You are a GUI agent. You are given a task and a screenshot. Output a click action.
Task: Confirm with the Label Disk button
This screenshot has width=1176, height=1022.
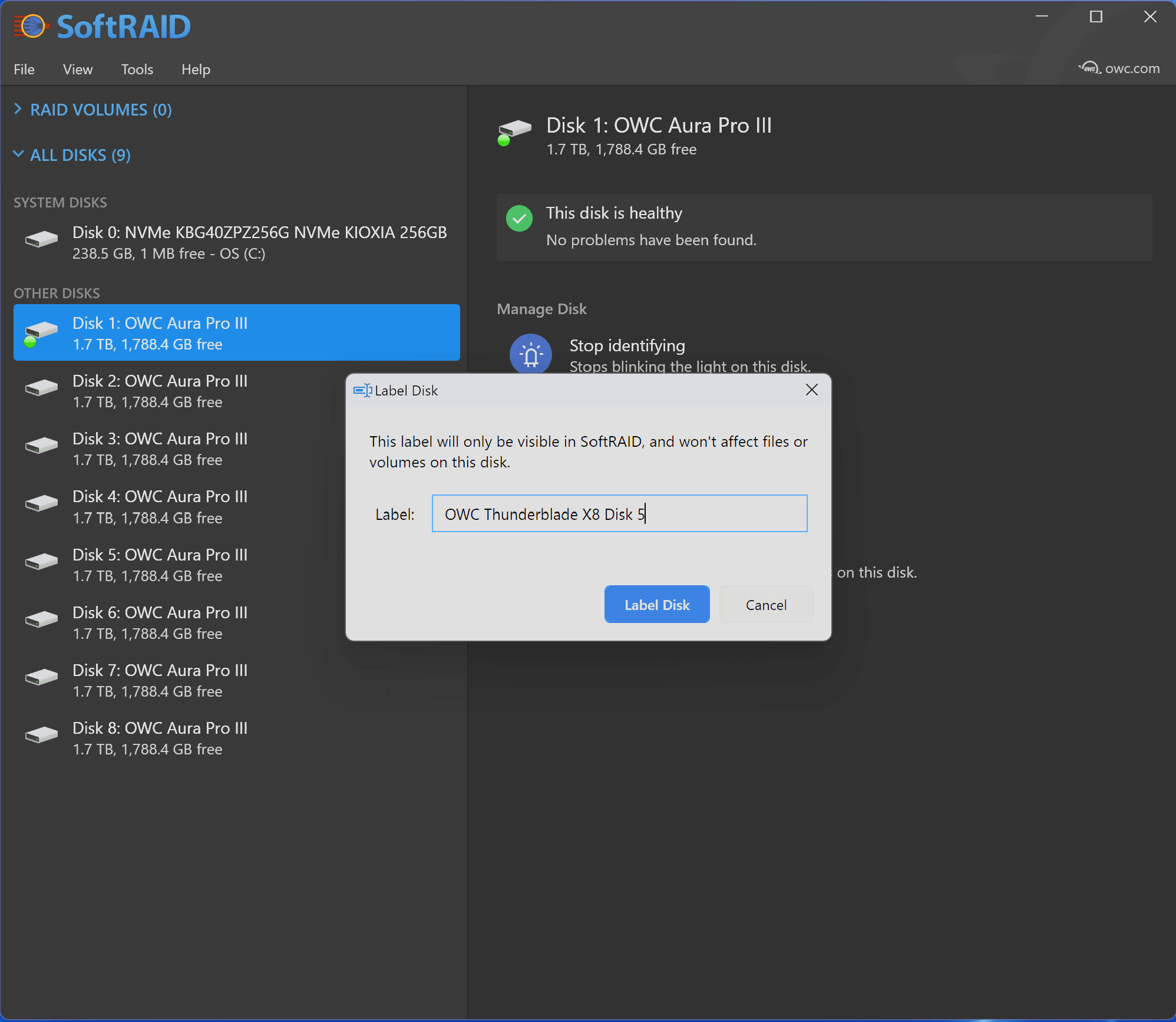[656, 605]
